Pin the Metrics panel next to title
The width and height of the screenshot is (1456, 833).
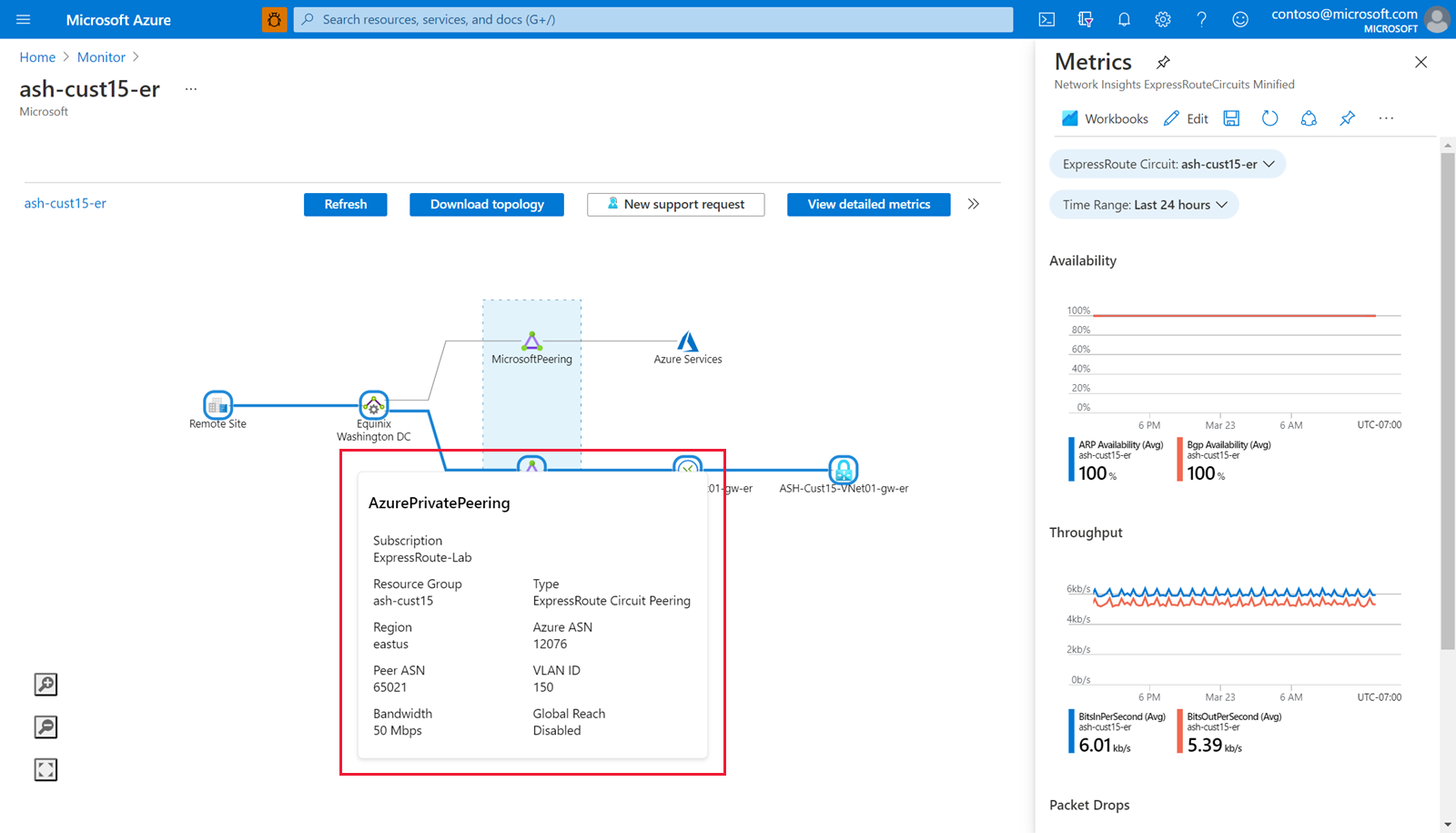coord(1163,62)
